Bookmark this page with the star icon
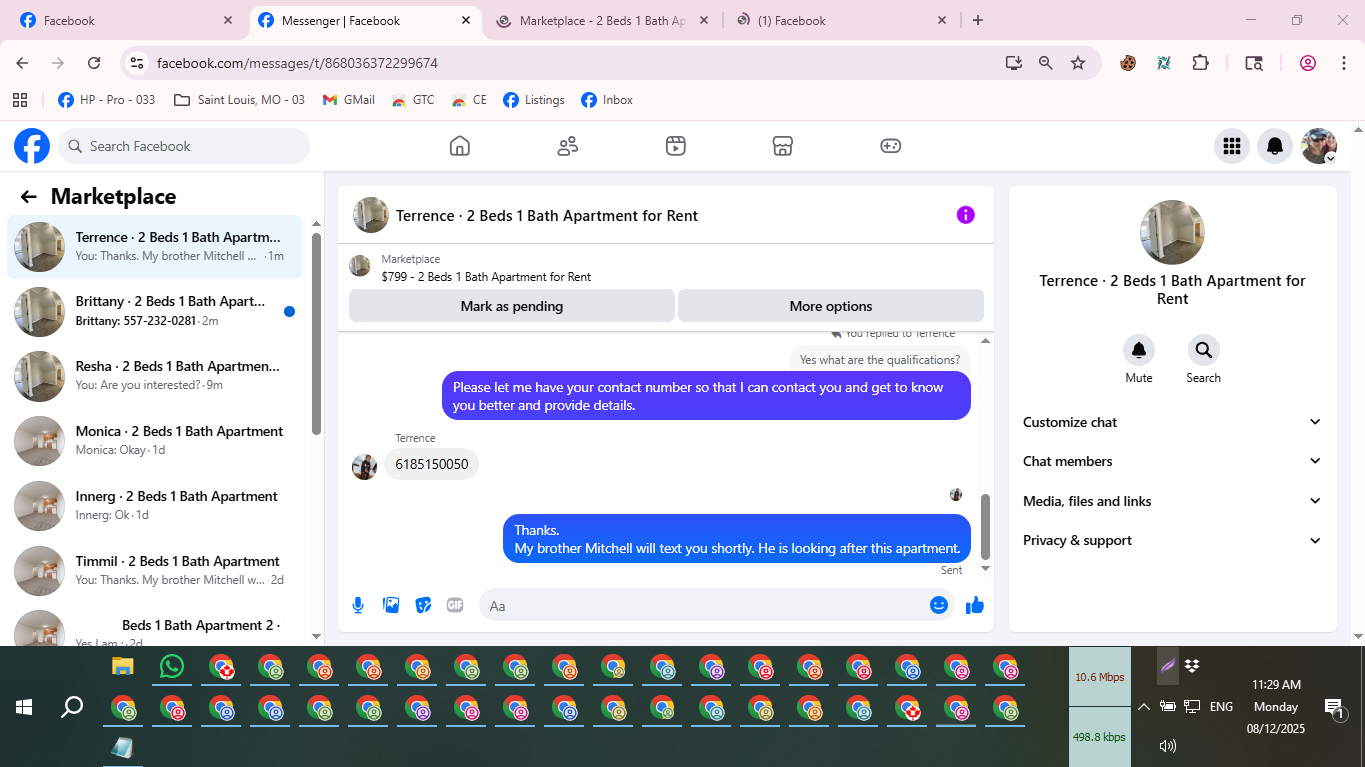This screenshot has height=767, width=1365. pyautogui.click(x=1078, y=63)
